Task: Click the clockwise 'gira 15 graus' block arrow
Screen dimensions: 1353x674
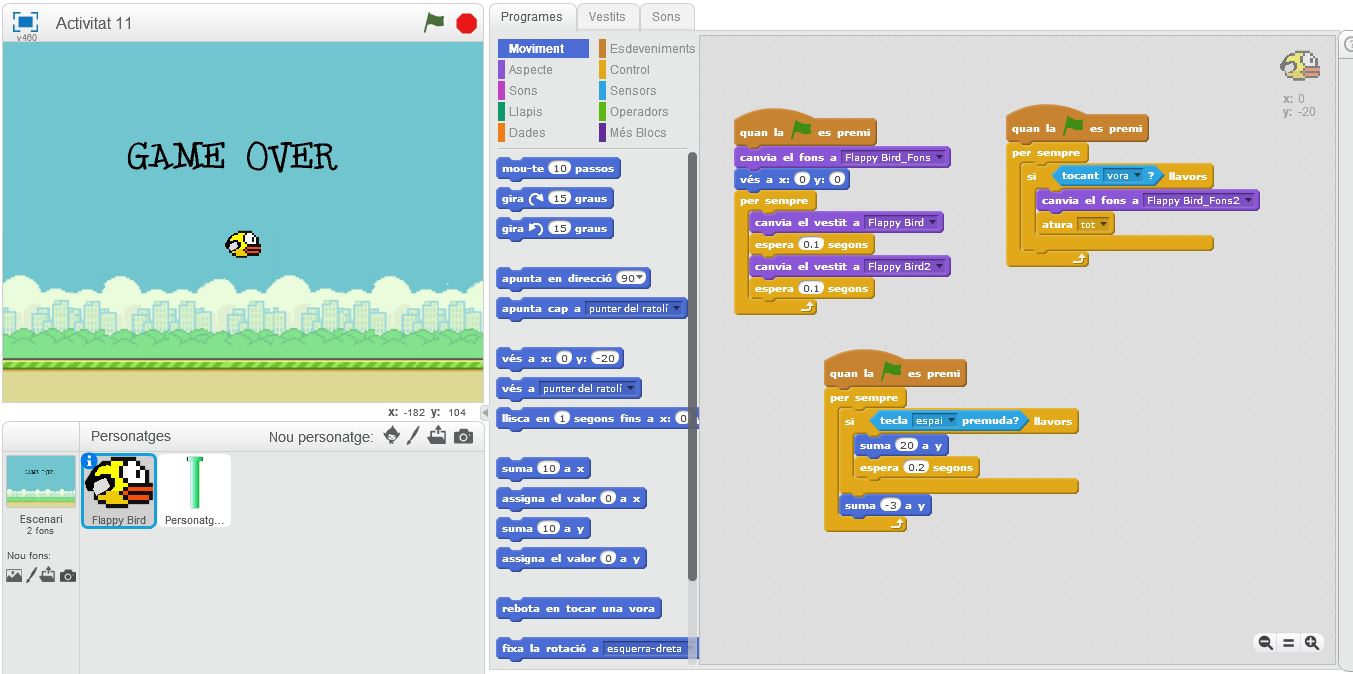Action: coord(537,198)
